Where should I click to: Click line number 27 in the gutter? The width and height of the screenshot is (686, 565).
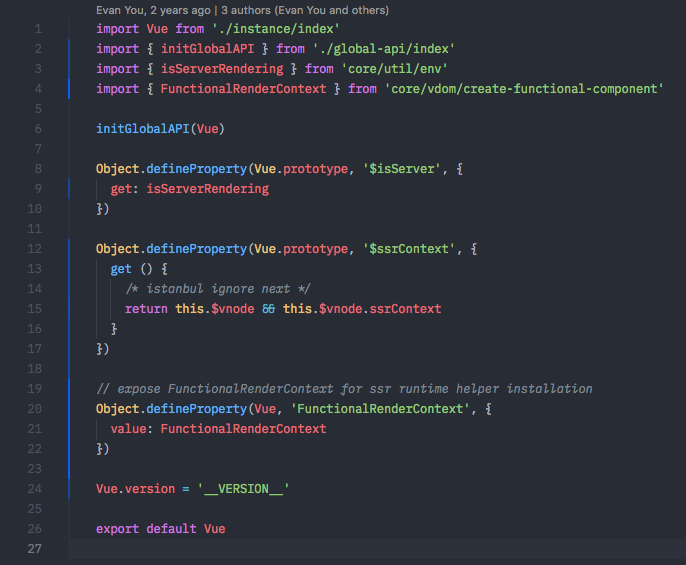click(35, 549)
